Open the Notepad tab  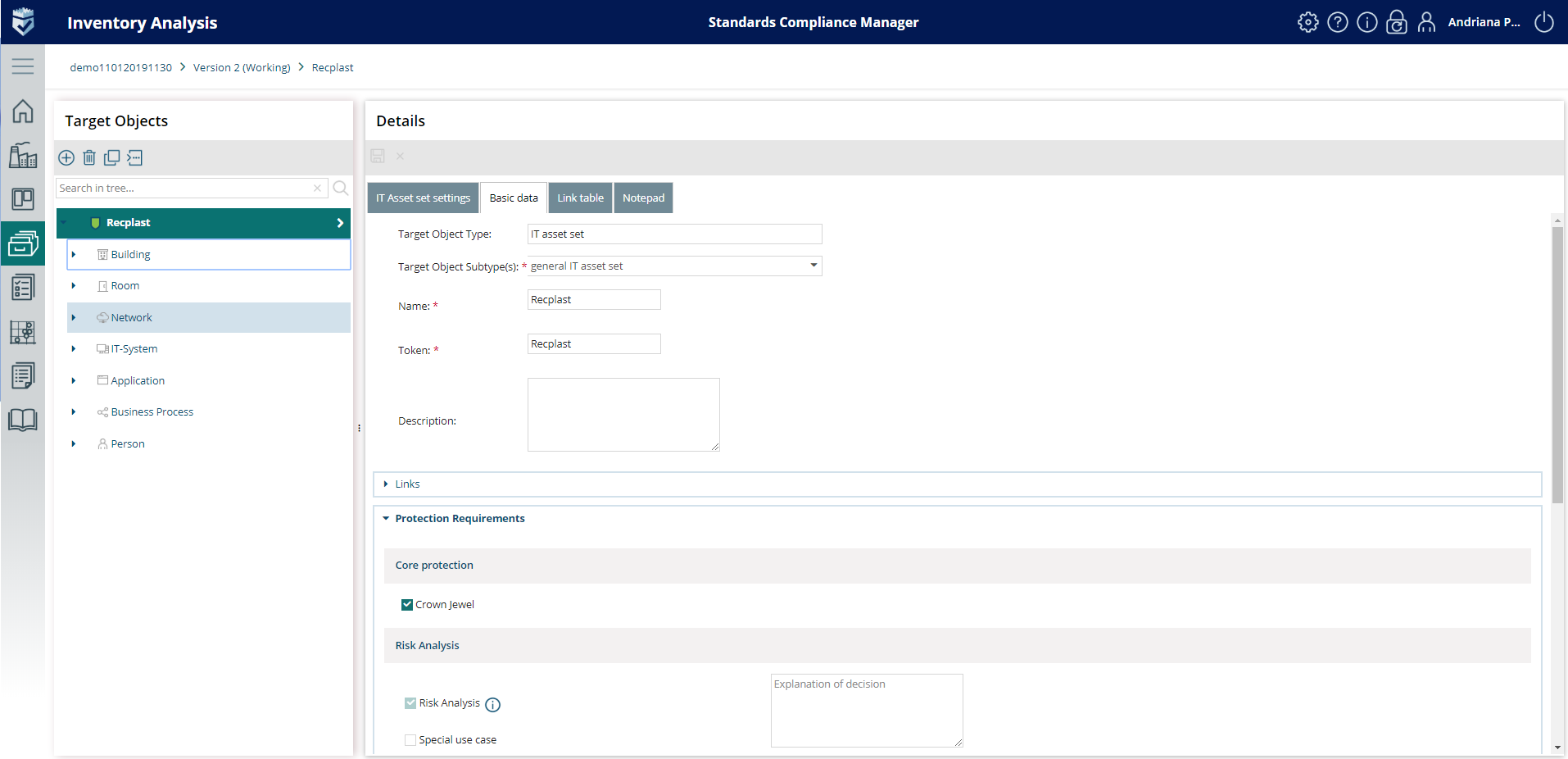643,198
